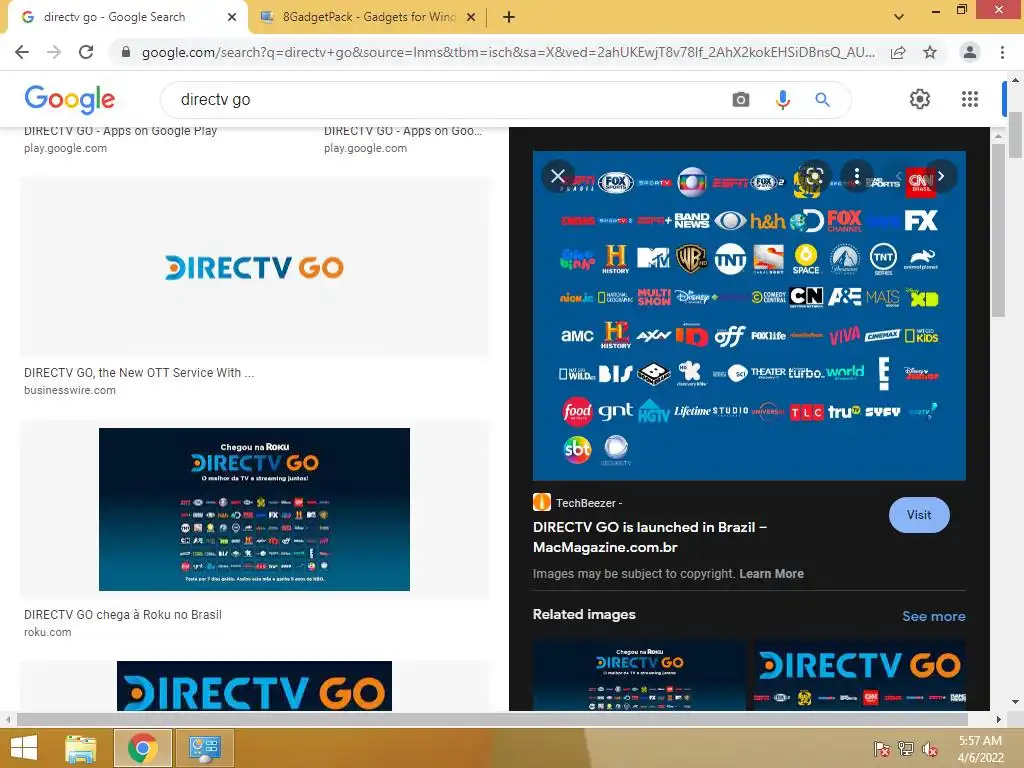Click the URL address bar
This screenshot has height=768, width=1024.
click(507, 52)
